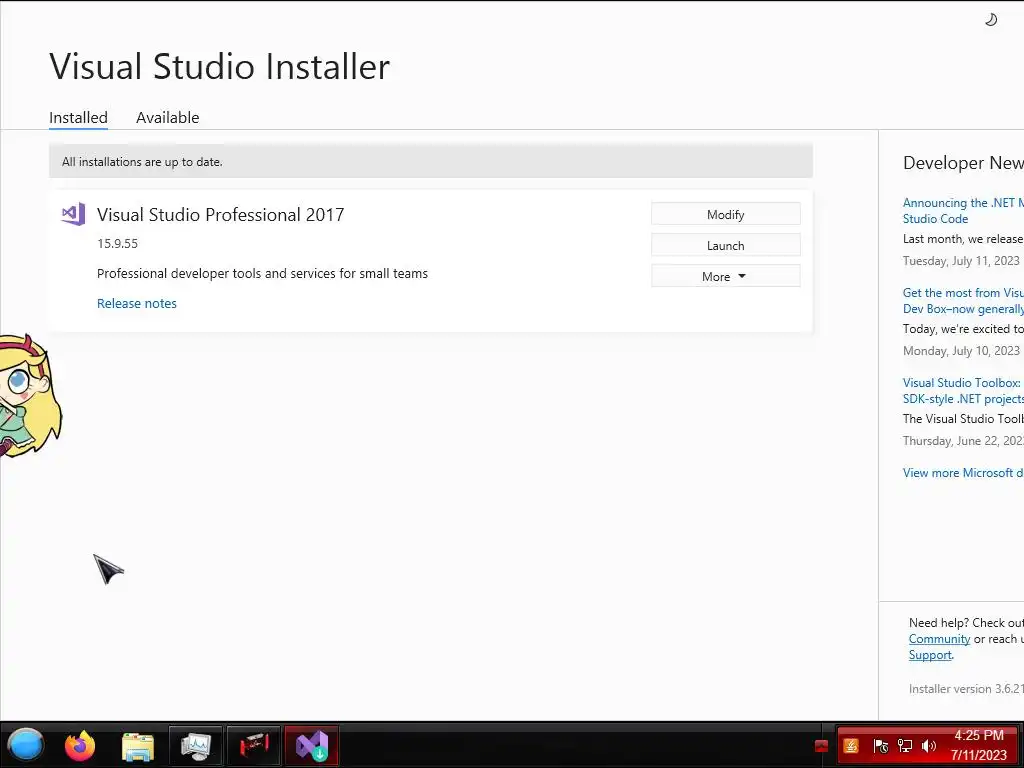The height and width of the screenshot is (768, 1024).
Task: Expand the More dropdown
Action: pyautogui.click(x=726, y=276)
